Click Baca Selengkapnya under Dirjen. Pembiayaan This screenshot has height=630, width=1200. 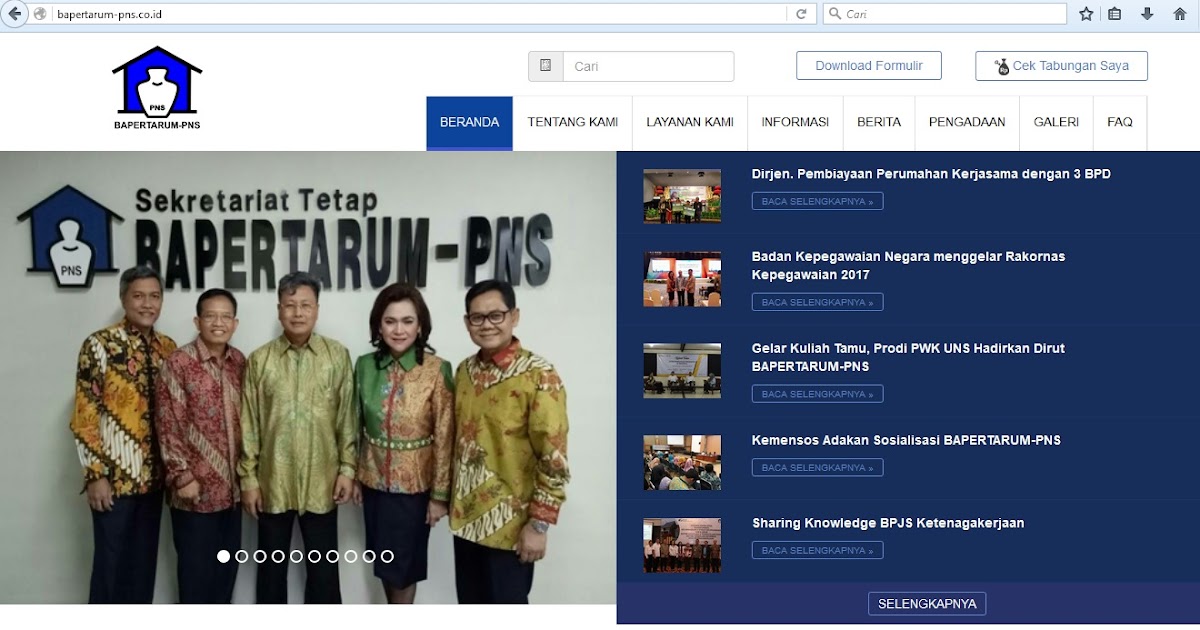click(817, 201)
